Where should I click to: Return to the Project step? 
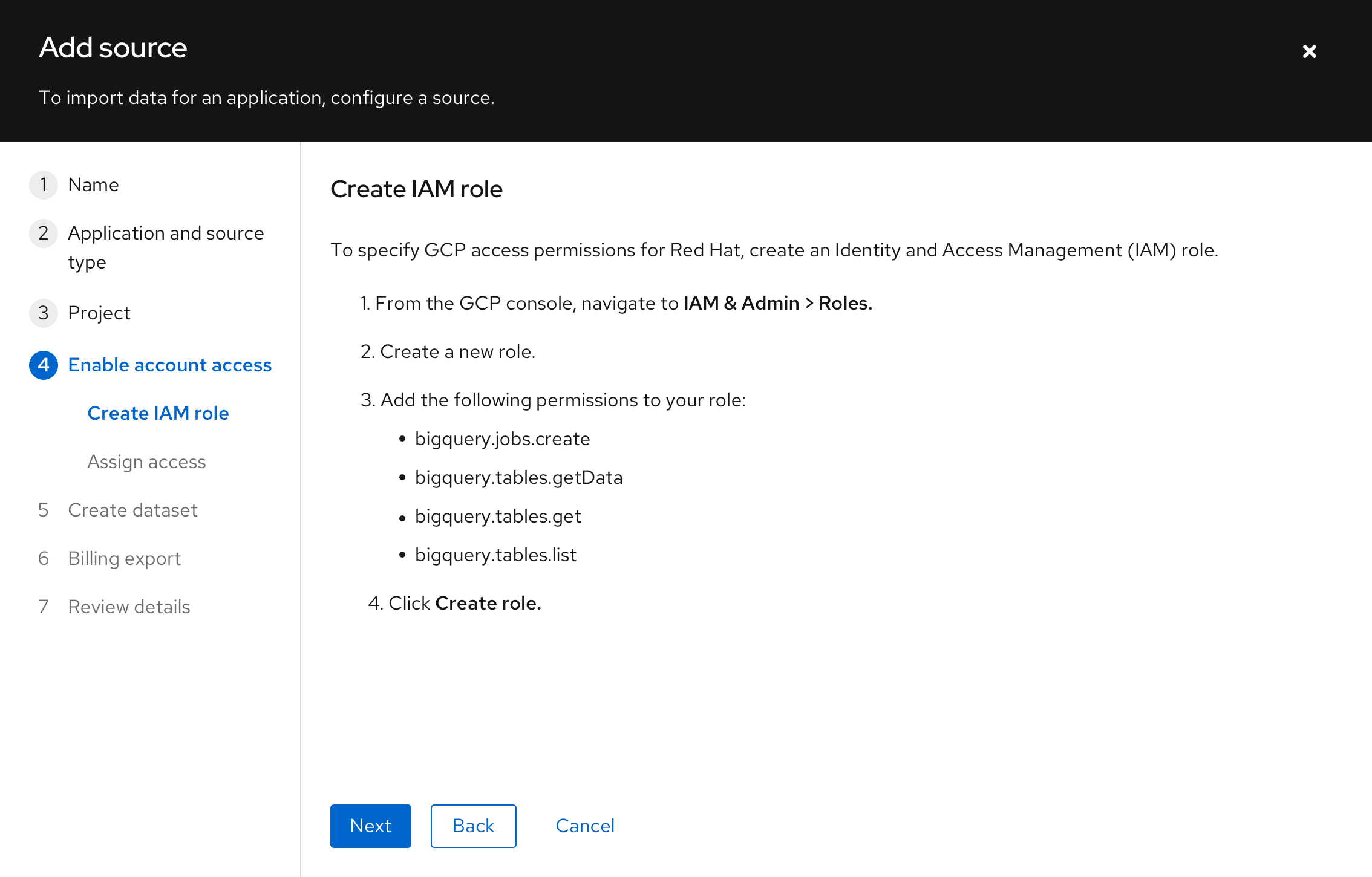coord(99,313)
